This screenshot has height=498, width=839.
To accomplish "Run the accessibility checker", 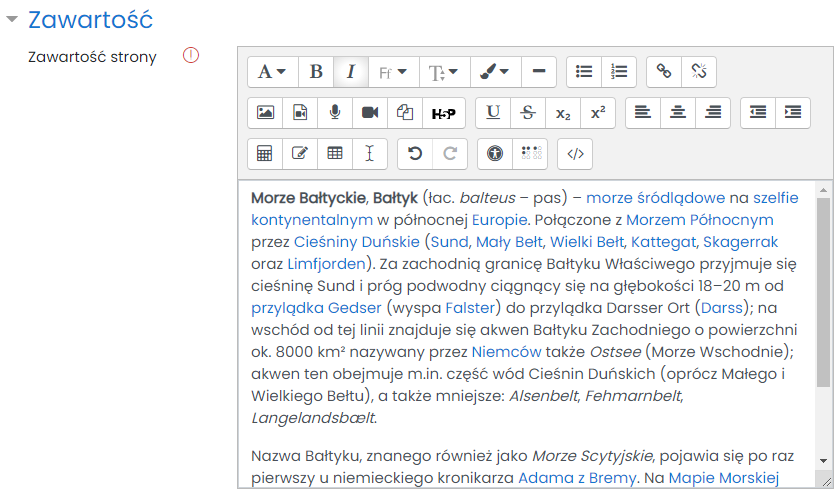I will [494, 154].
